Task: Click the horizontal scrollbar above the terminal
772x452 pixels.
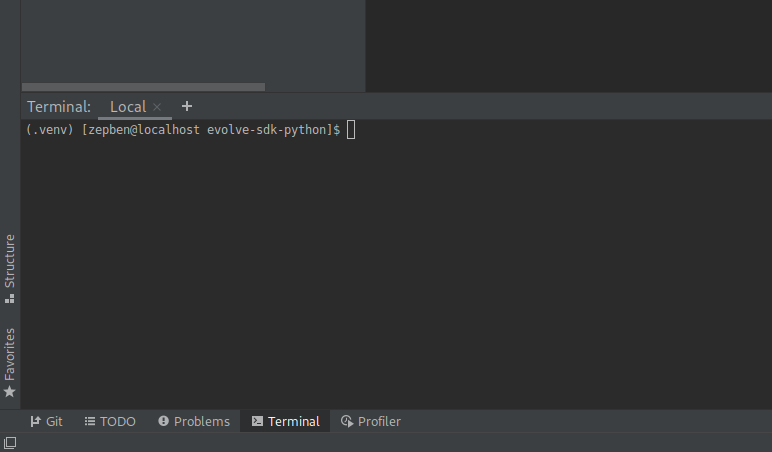Action: point(143,87)
